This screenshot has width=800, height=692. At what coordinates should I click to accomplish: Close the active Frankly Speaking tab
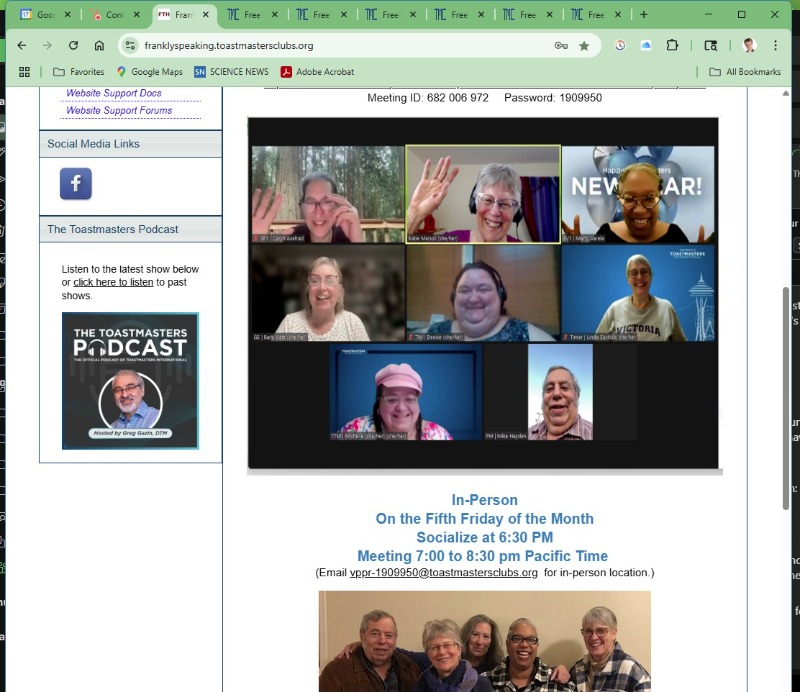[x=206, y=15]
